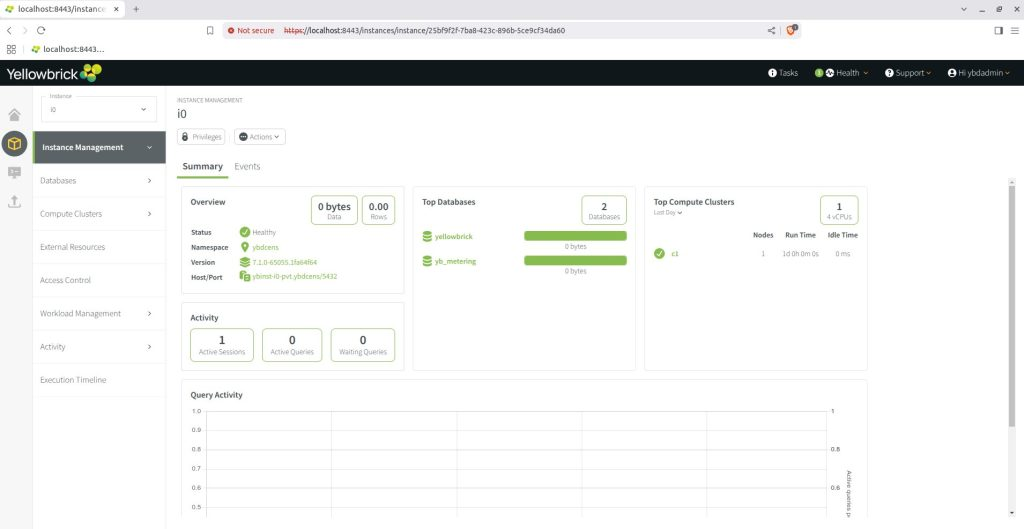Click the bookmark page icon
This screenshot has width=1024, height=529.
pos(210,30)
